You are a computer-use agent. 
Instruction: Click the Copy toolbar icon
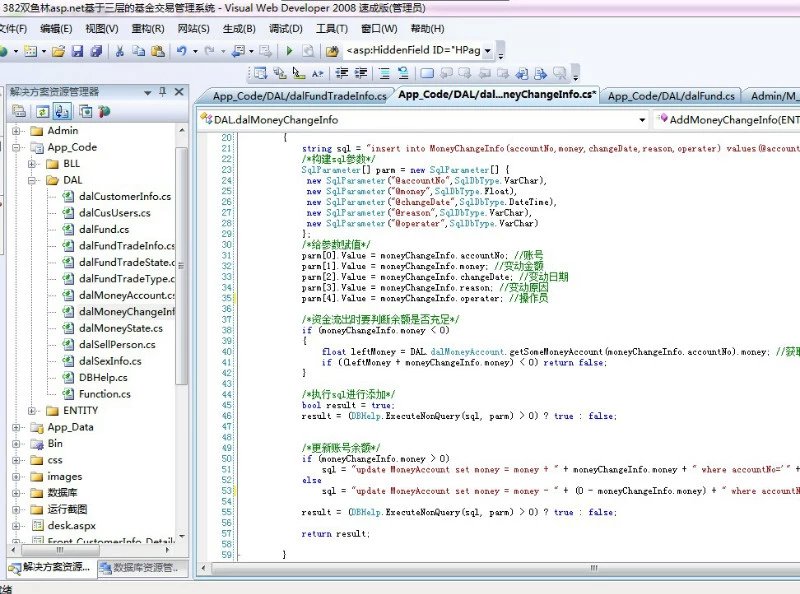(138, 51)
